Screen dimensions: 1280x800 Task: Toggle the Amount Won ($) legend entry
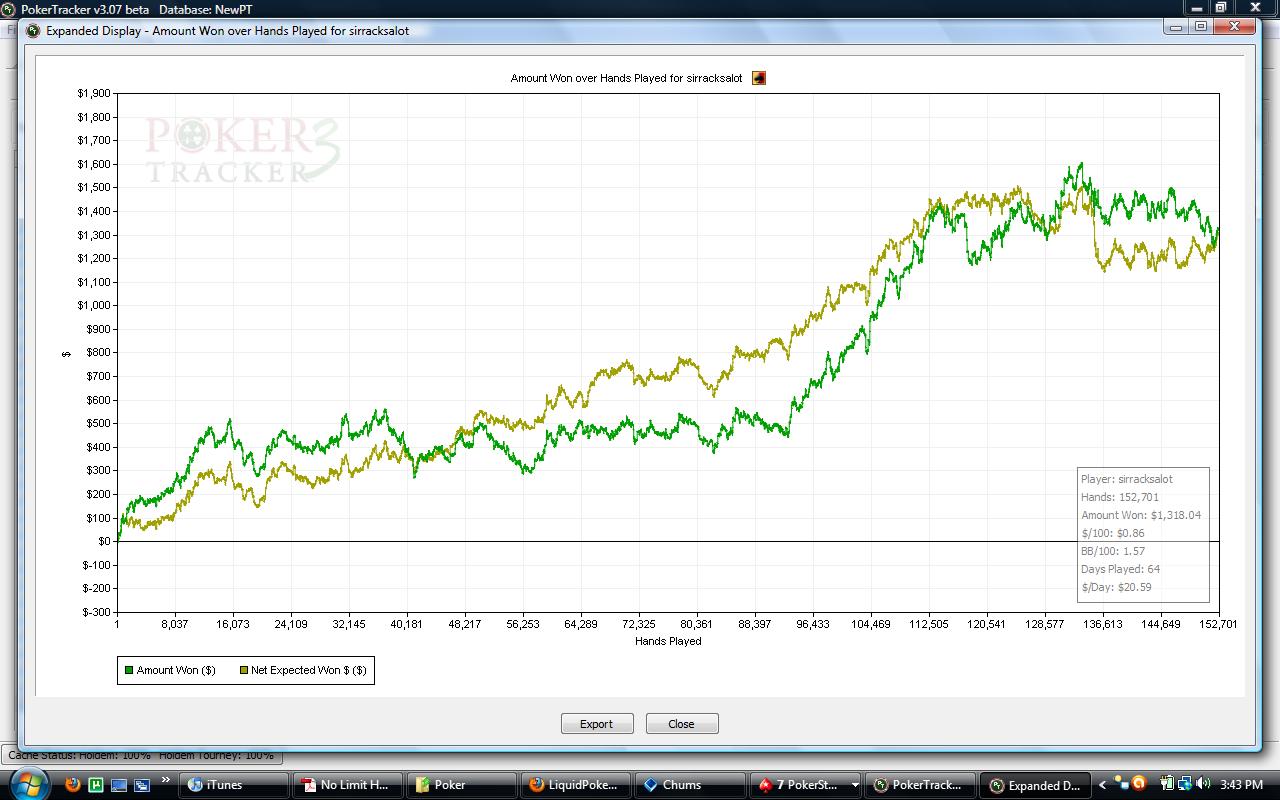pos(170,670)
